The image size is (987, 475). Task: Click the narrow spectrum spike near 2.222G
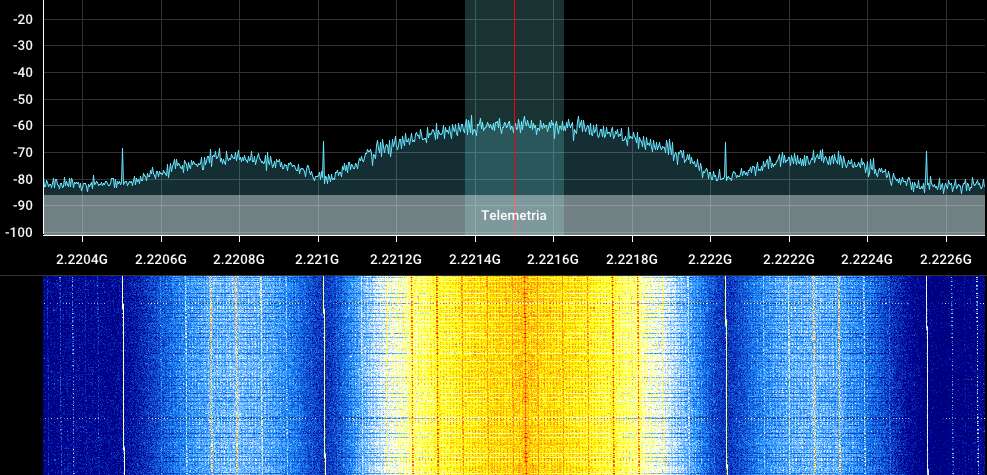pos(726,155)
